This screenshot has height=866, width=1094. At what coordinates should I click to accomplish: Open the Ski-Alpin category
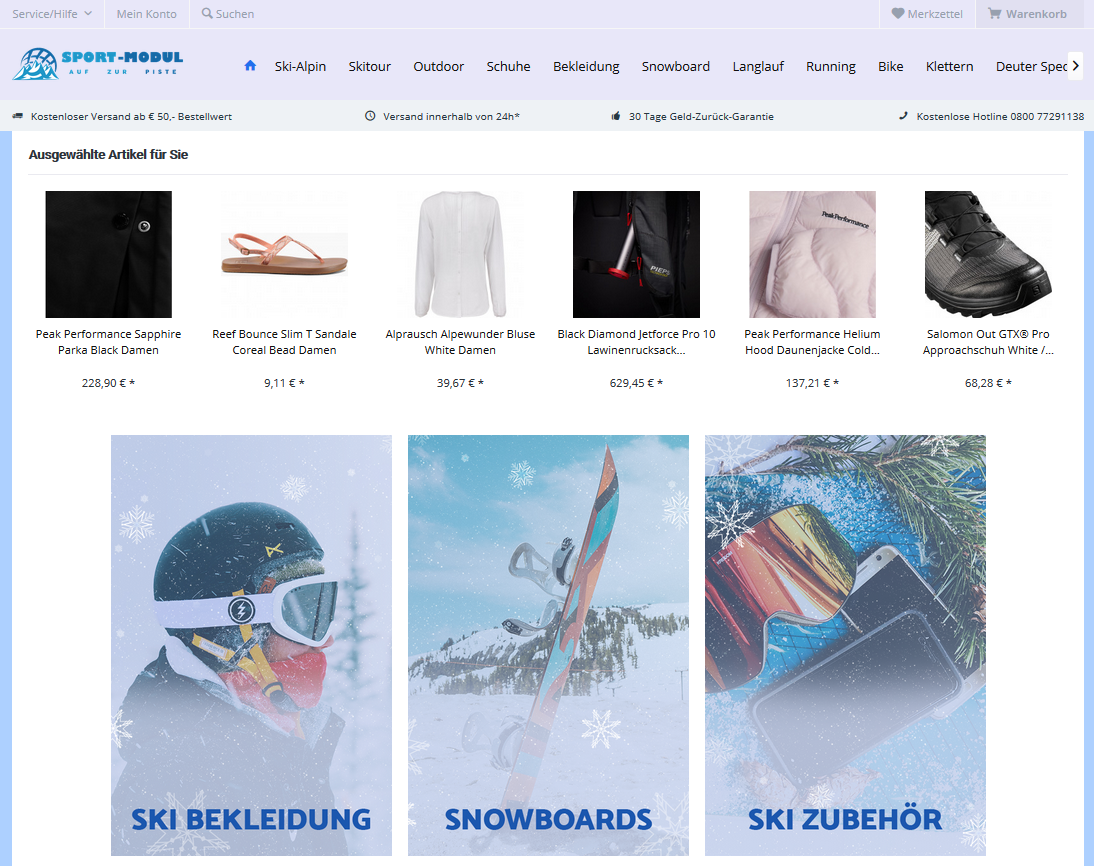[x=300, y=66]
